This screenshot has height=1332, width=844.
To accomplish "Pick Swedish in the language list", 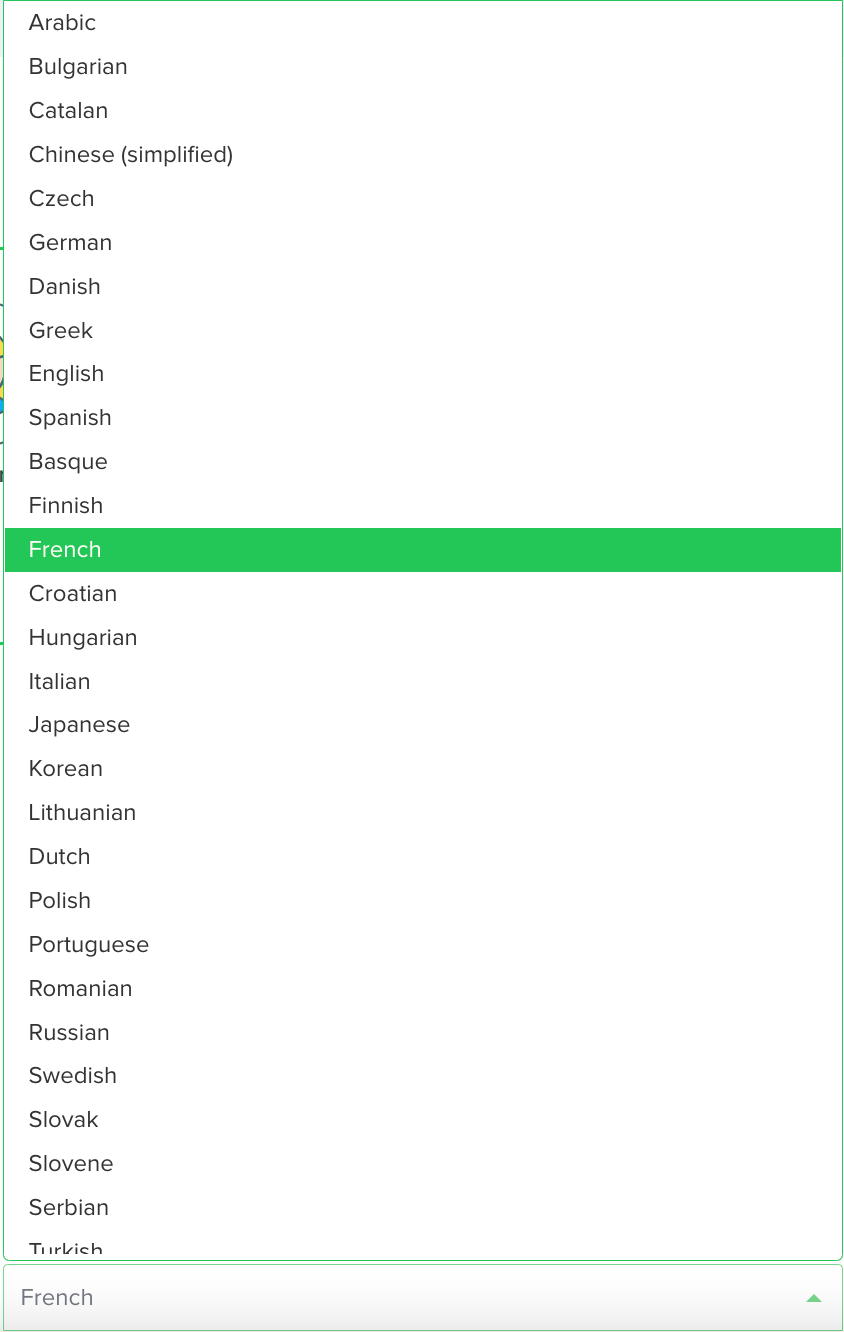I will [x=422, y=1075].
